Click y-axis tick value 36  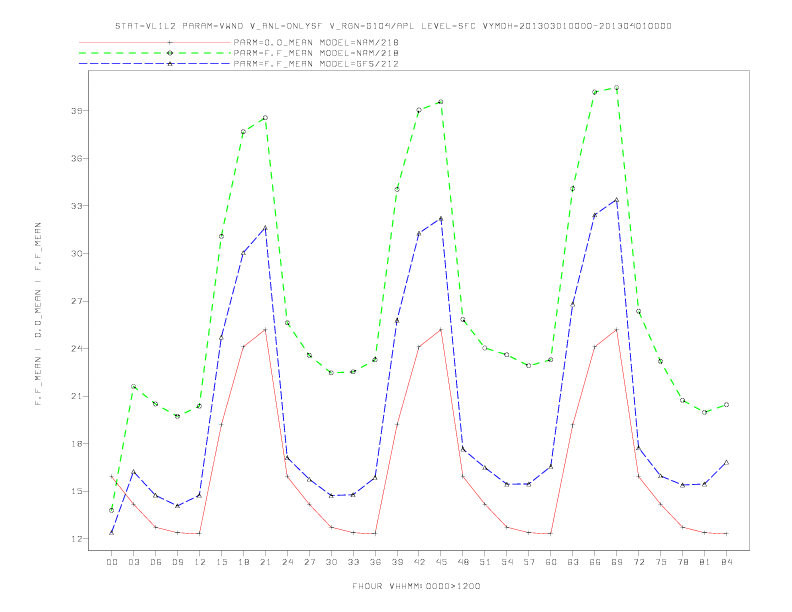(77, 158)
